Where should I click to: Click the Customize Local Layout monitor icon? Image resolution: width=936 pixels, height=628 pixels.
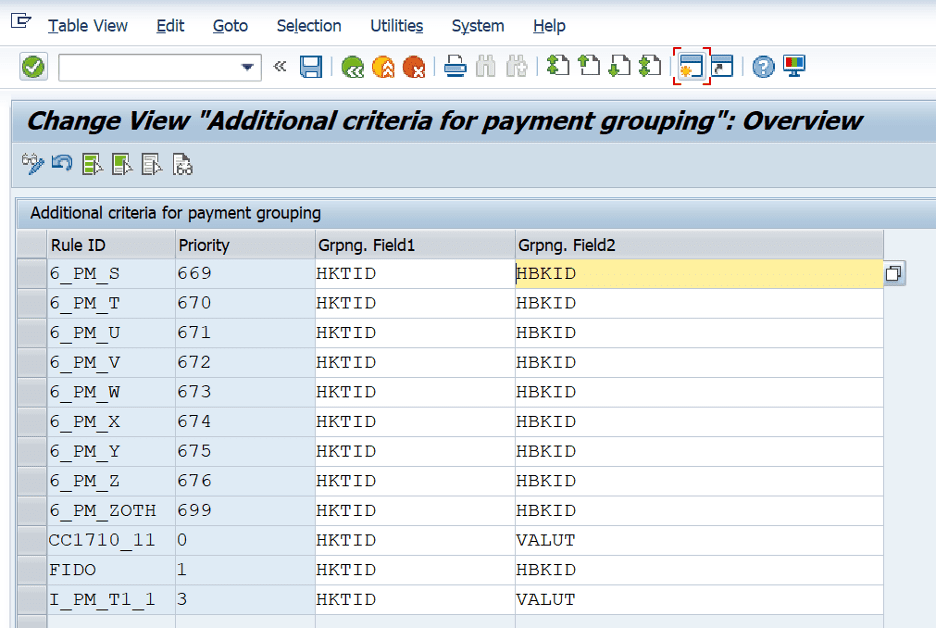click(795, 66)
